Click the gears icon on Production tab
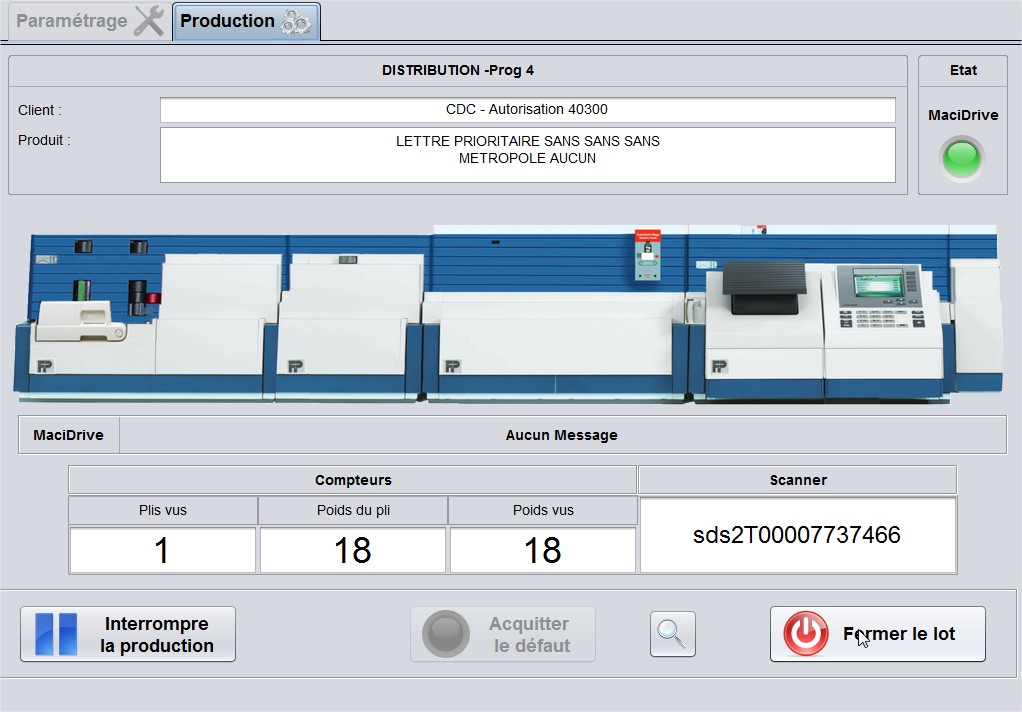Image resolution: width=1022 pixels, height=712 pixels. (295, 22)
